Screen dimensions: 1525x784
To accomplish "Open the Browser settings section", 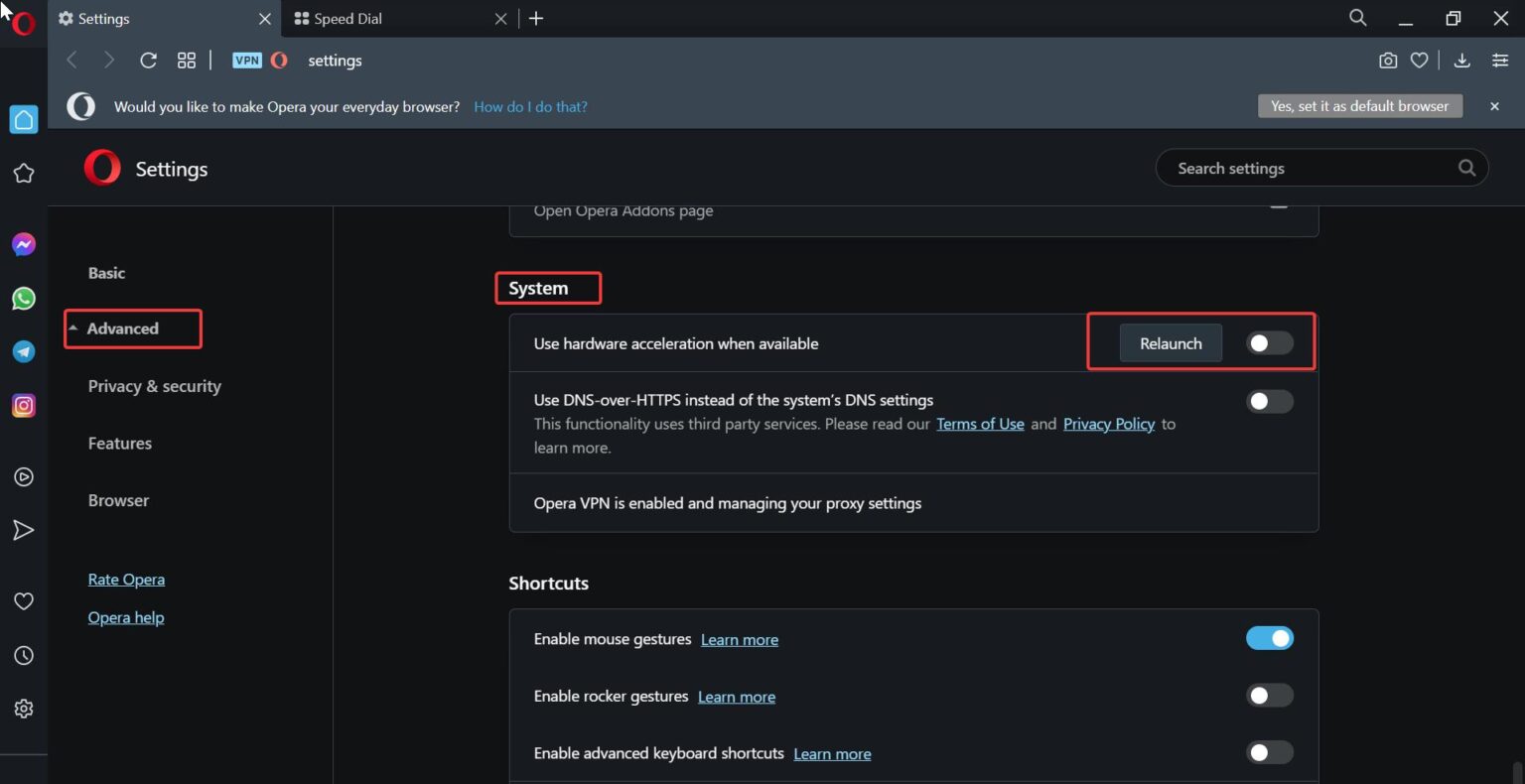I will coord(118,500).
